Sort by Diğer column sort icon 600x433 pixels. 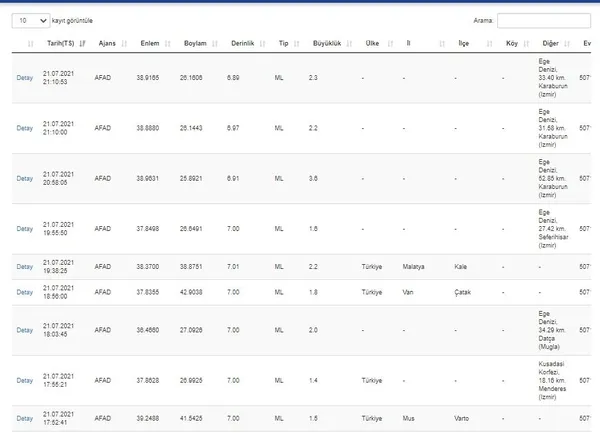pyautogui.click(x=567, y=44)
